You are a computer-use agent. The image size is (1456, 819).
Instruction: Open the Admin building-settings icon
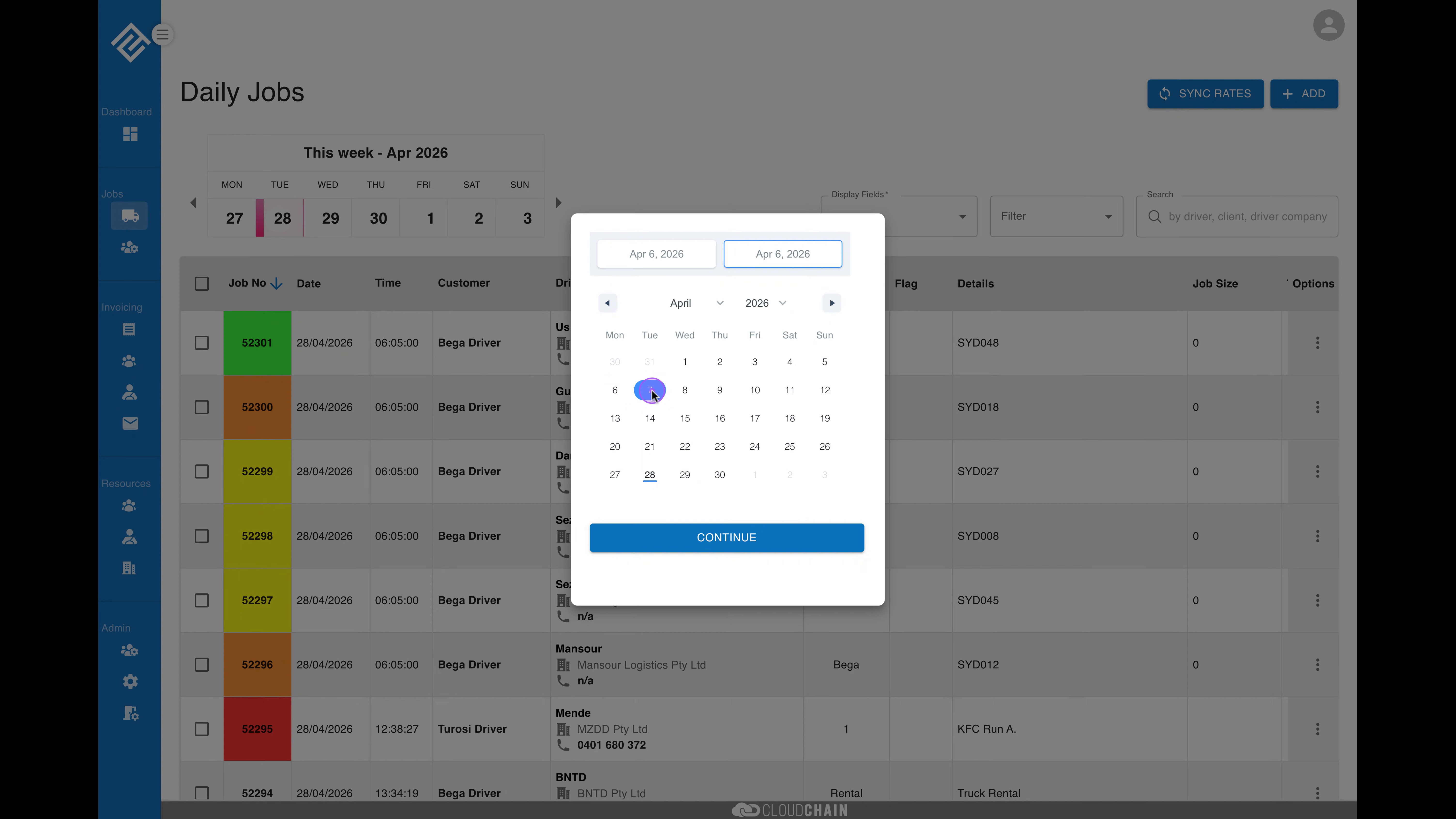(x=130, y=713)
